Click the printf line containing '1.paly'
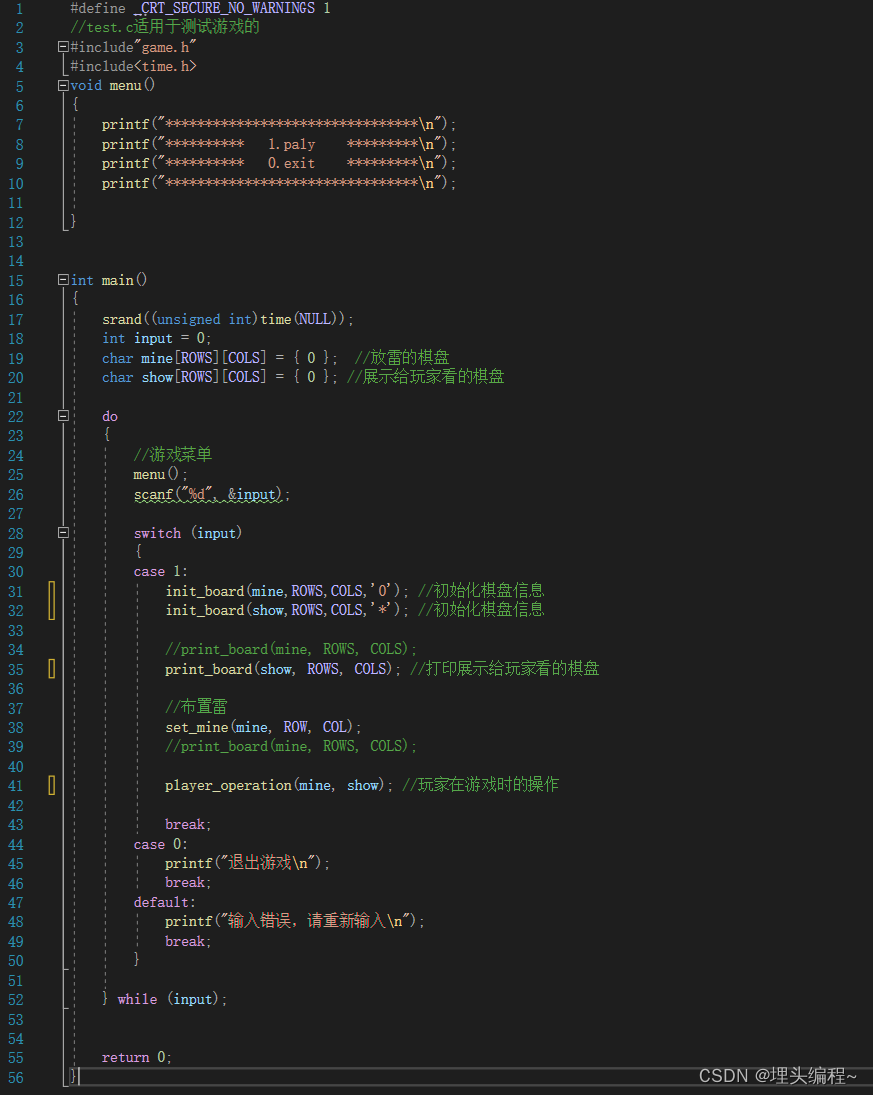This screenshot has height=1095, width=873. pos(279,144)
